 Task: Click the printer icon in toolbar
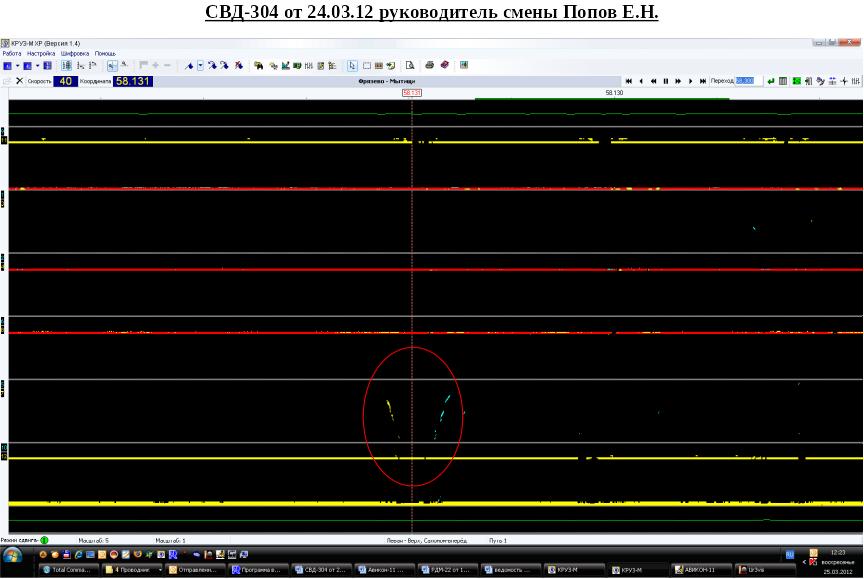click(x=430, y=66)
